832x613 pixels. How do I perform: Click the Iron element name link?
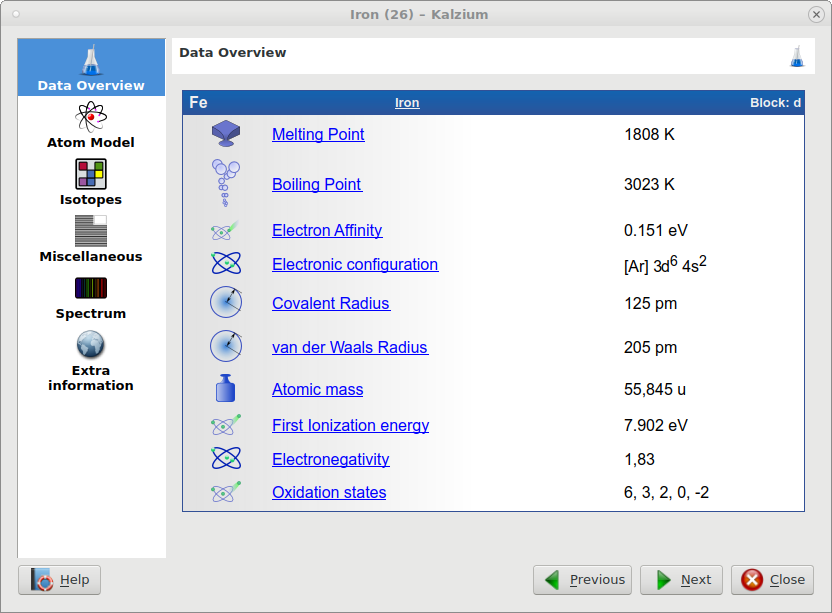click(x=407, y=102)
